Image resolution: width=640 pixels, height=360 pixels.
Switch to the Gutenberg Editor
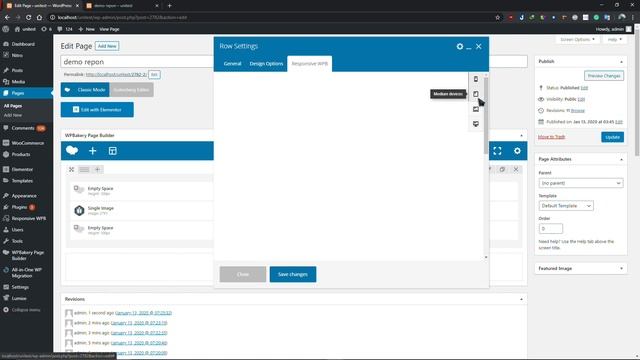[x=131, y=90]
